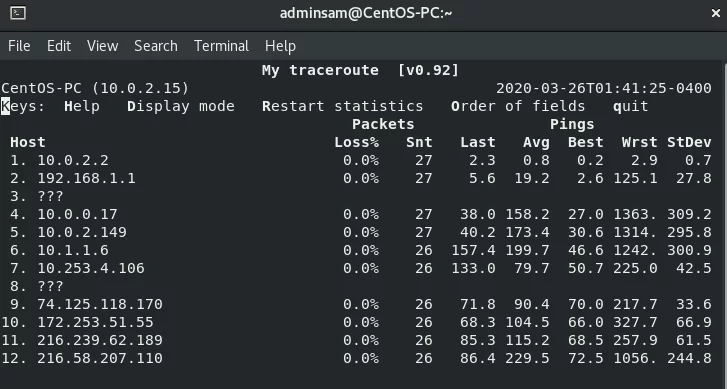Click the StDev column header
727x389 pixels.
[x=689, y=142]
